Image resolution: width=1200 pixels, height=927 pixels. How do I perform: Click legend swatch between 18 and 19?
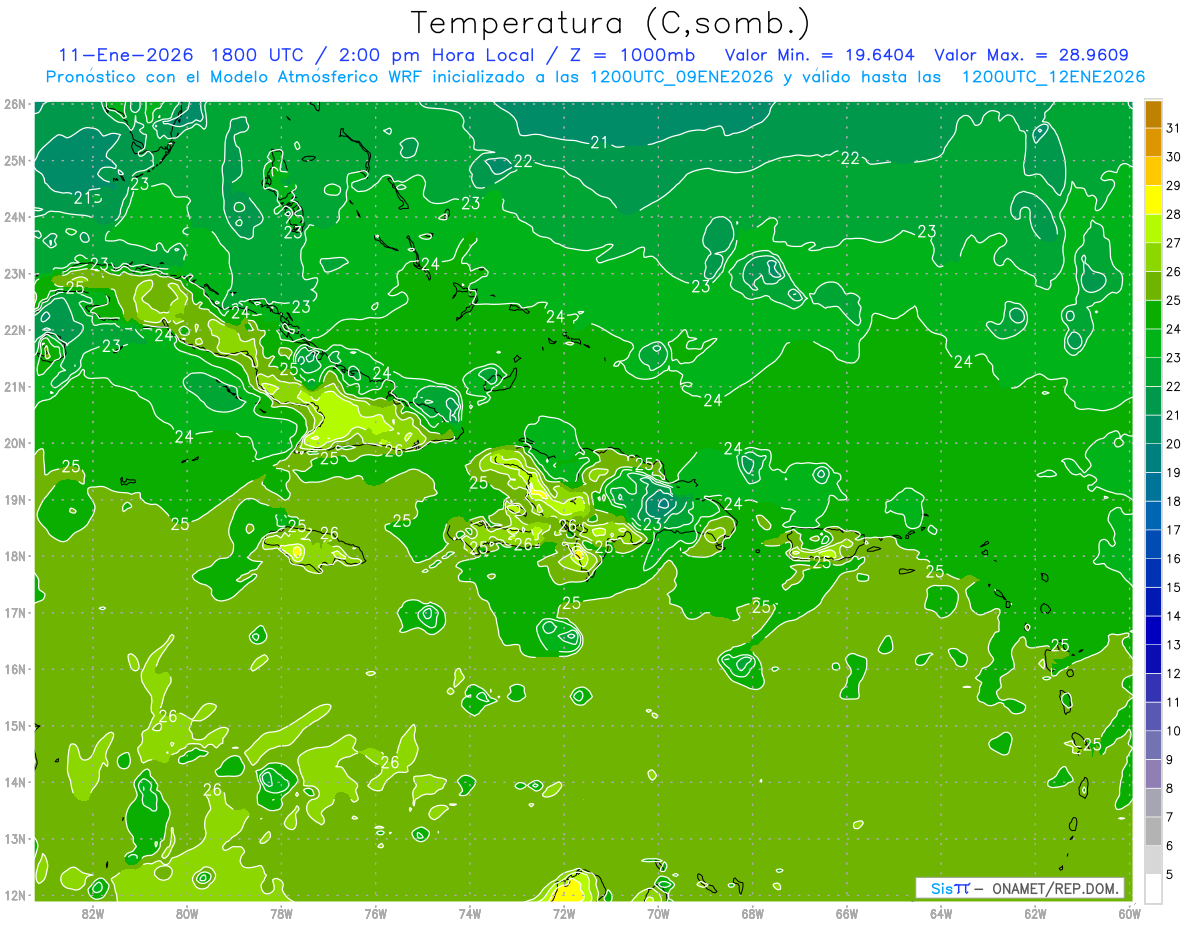tap(1153, 487)
